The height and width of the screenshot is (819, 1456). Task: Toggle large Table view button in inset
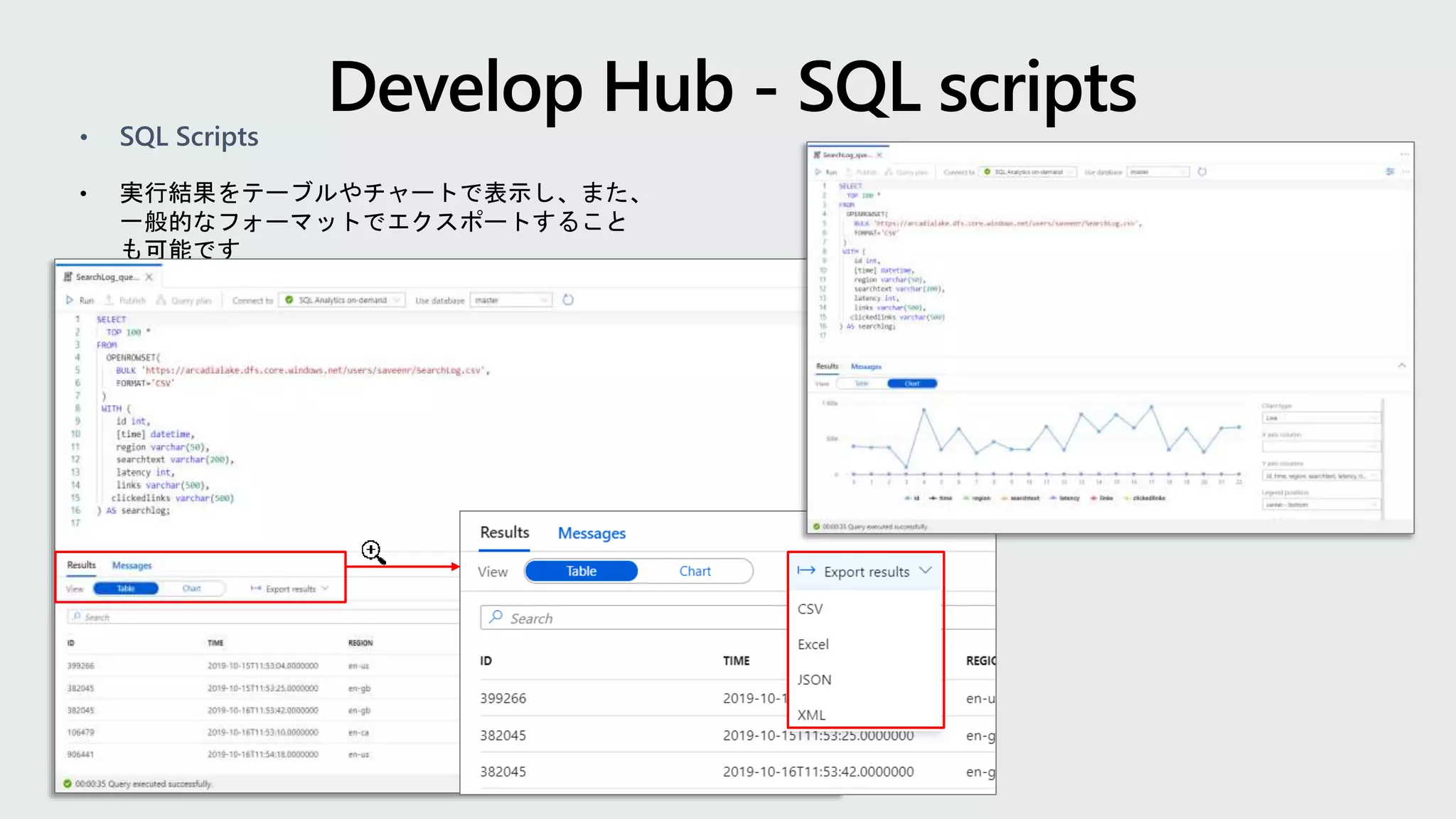pos(581,571)
